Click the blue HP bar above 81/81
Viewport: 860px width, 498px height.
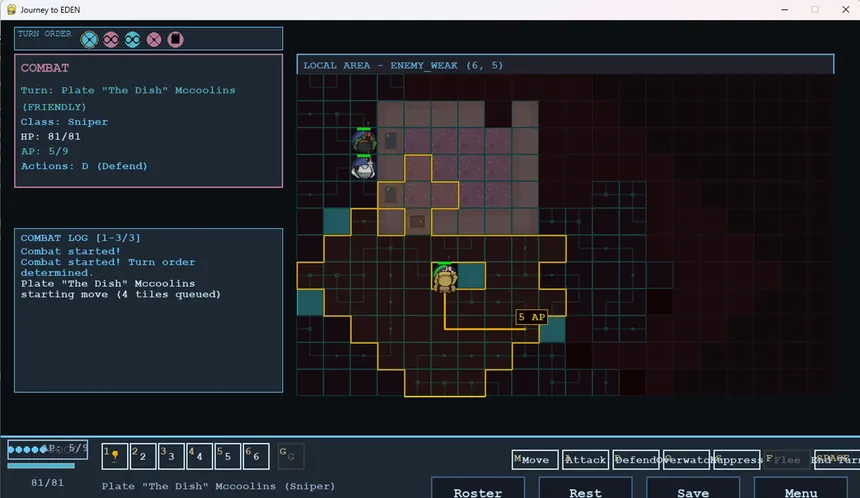[x=41, y=466]
